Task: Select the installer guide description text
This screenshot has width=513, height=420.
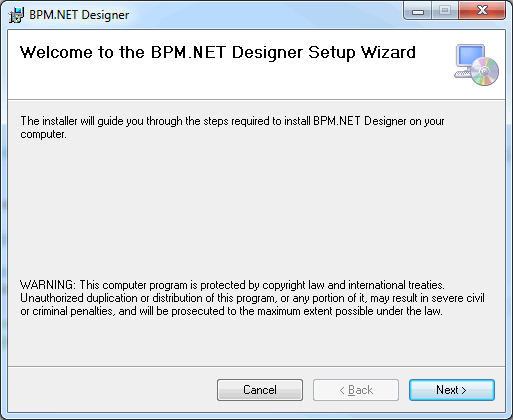Action: click(x=232, y=127)
